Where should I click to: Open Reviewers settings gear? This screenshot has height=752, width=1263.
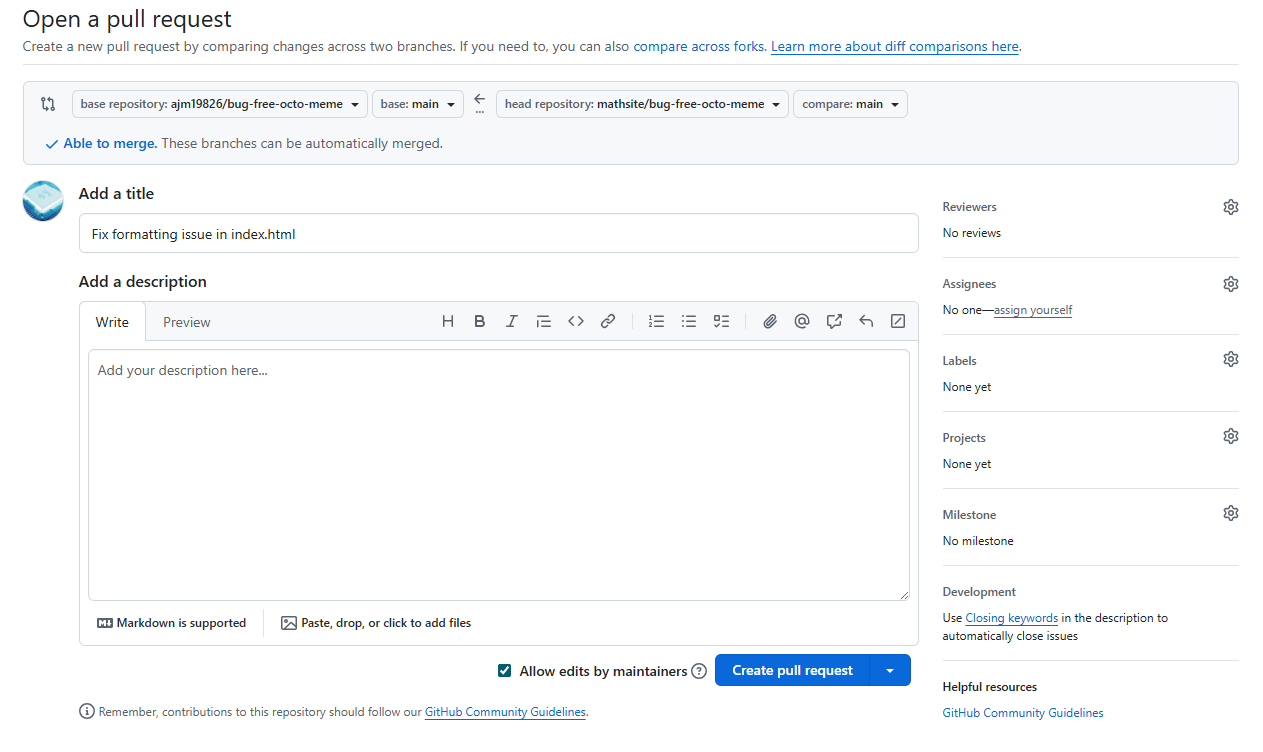(1230, 207)
